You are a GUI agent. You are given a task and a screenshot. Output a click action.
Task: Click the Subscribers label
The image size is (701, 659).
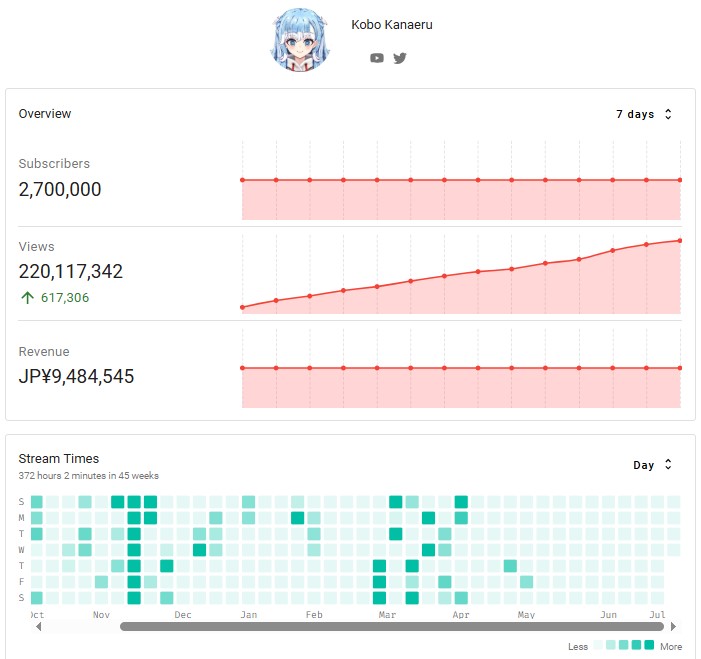point(54,164)
